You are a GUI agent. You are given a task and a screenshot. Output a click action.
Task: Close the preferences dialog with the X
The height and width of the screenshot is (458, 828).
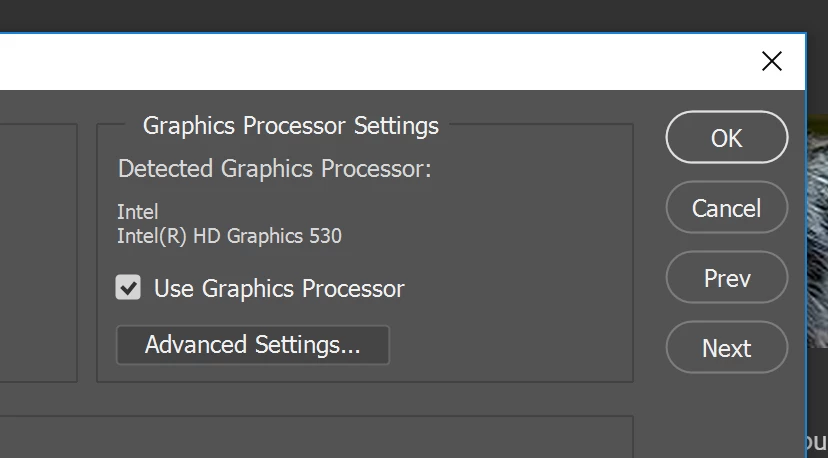771,61
